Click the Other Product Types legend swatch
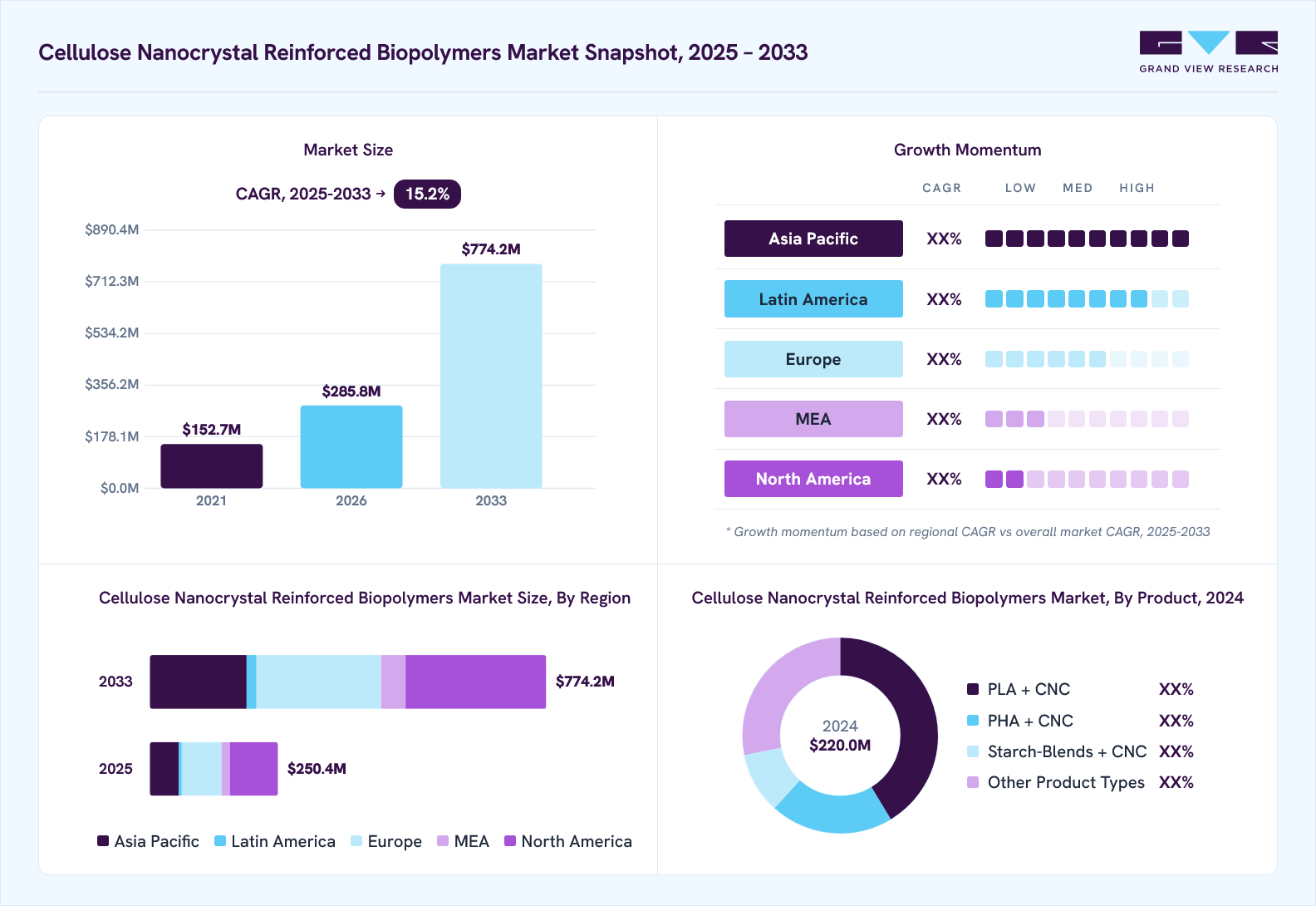The height and width of the screenshot is (906, 1316). [x=973, y=782]
